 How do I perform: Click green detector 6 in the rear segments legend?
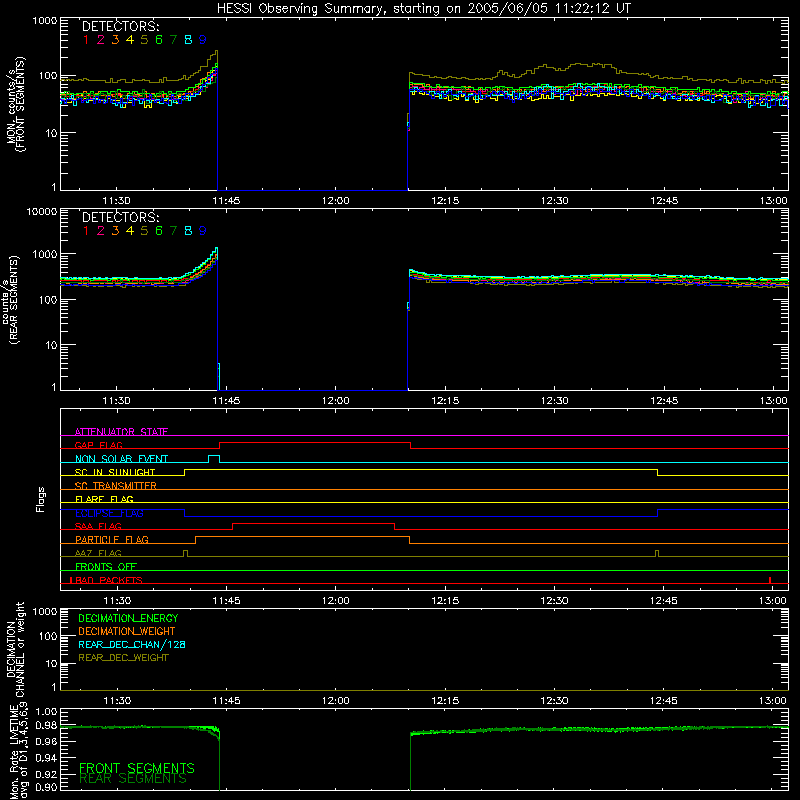click(159, 231)
